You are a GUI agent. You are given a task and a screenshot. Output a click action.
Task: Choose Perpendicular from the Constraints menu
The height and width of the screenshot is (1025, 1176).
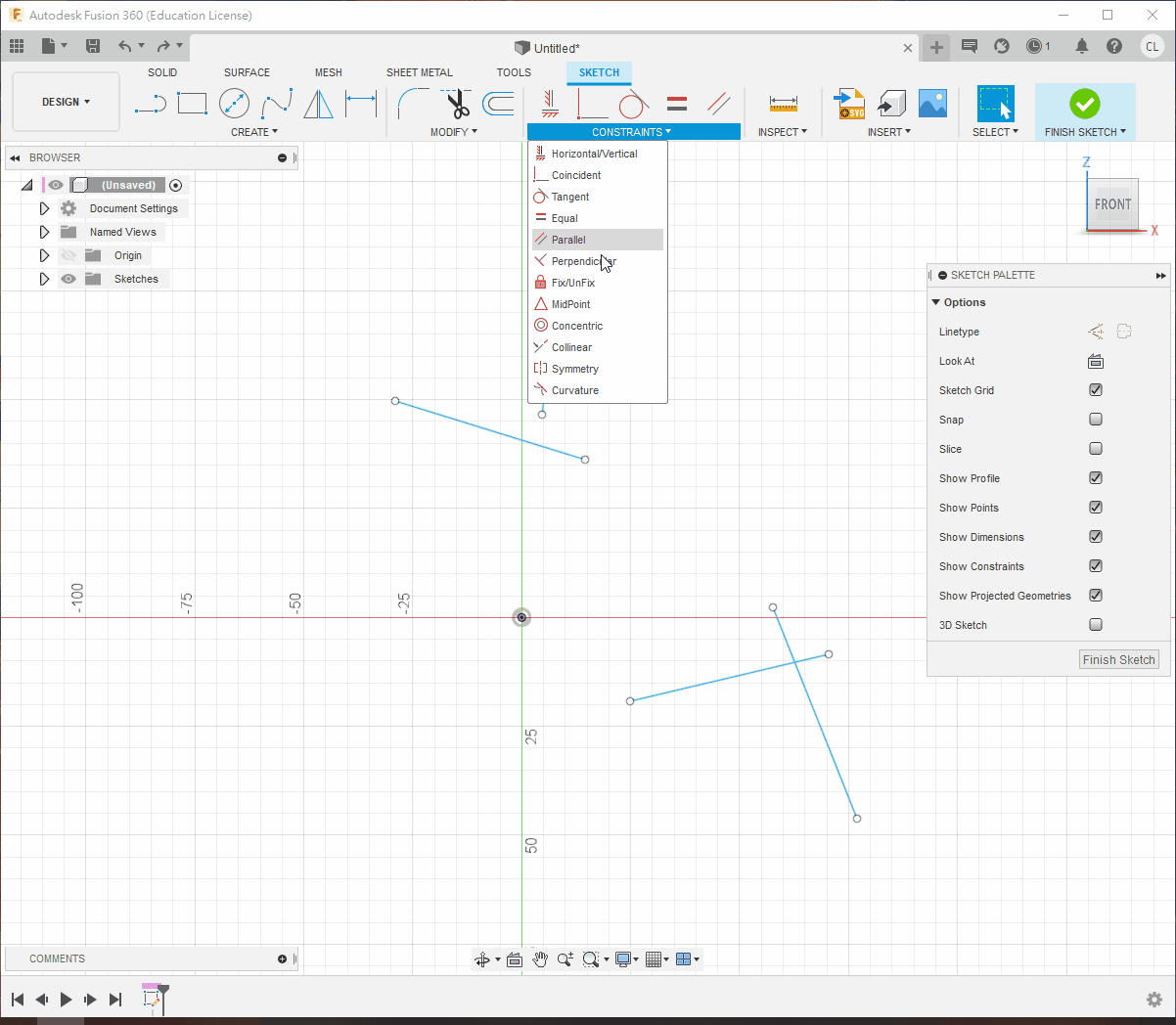[x=583, y=261]
